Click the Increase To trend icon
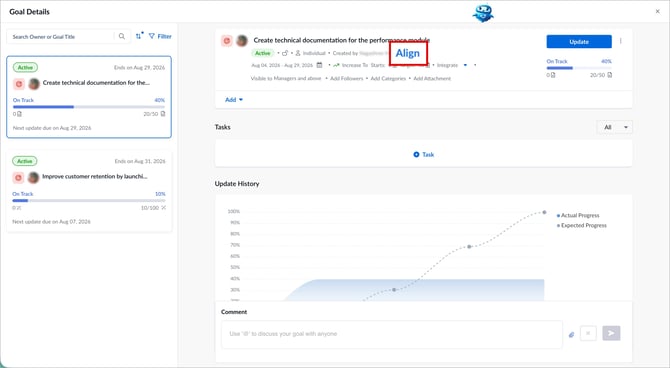This screenshot has height=368, width=670. [336, 65]
